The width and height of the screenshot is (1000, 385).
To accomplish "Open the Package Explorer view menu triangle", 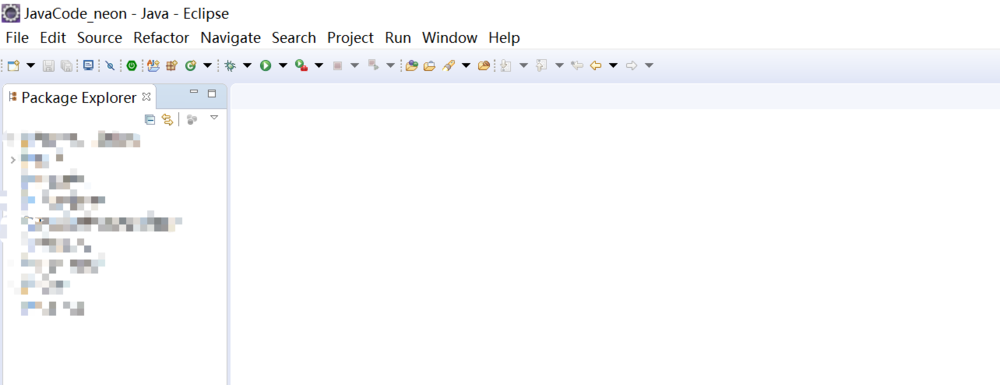I will [214, 117].
